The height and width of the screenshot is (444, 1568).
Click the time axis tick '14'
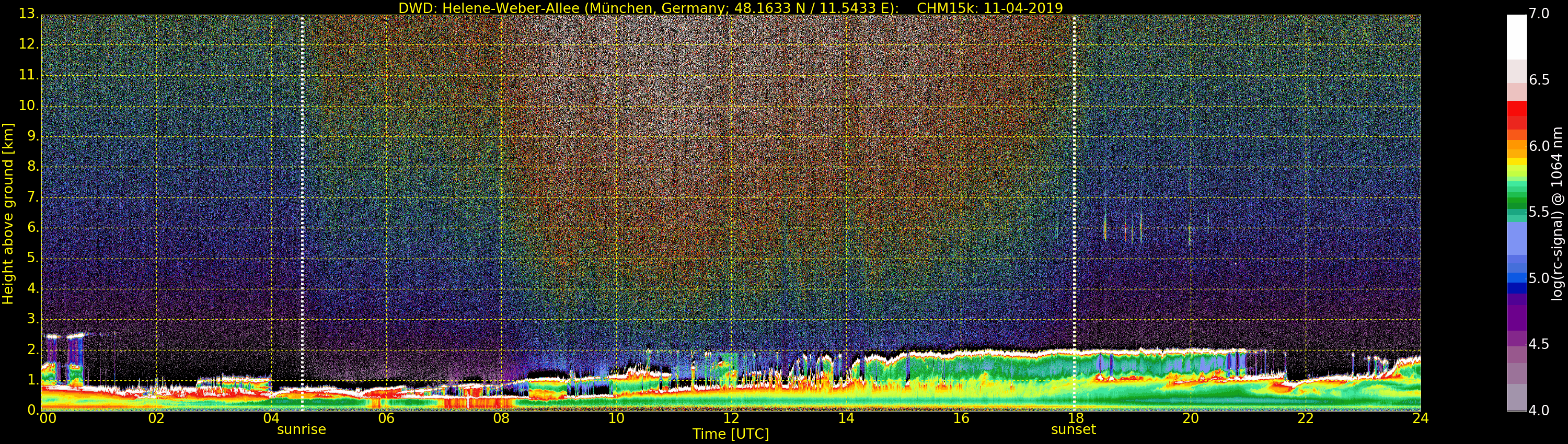click(x=846, y=418)
